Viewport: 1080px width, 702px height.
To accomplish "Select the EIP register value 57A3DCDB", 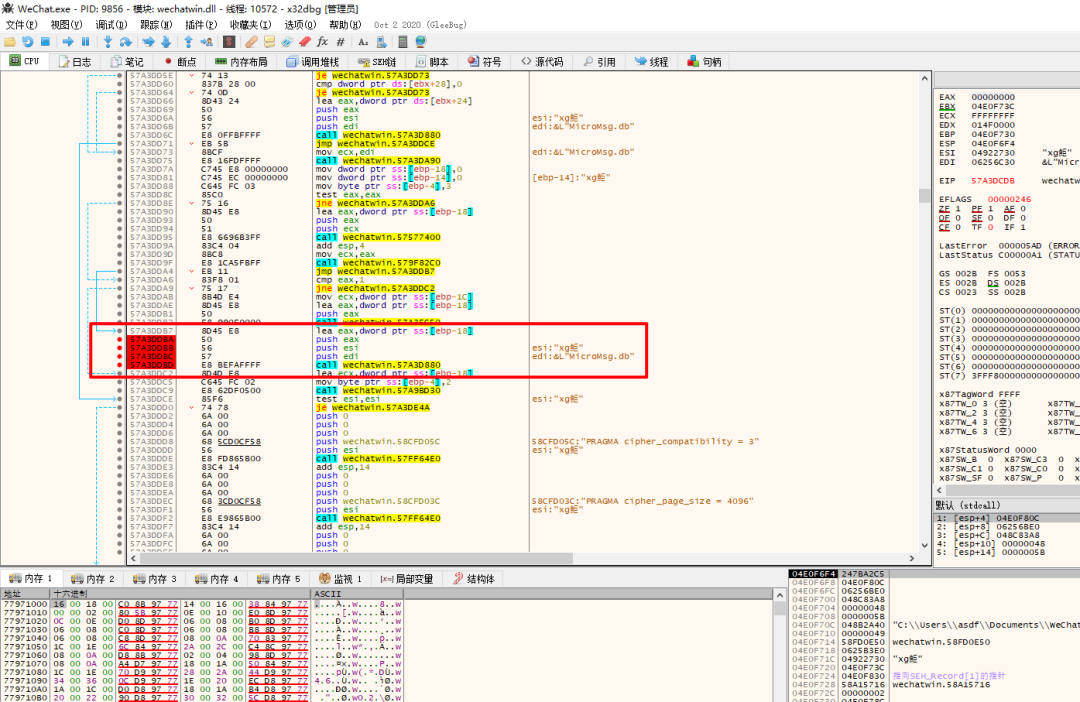I will [993, 180].
